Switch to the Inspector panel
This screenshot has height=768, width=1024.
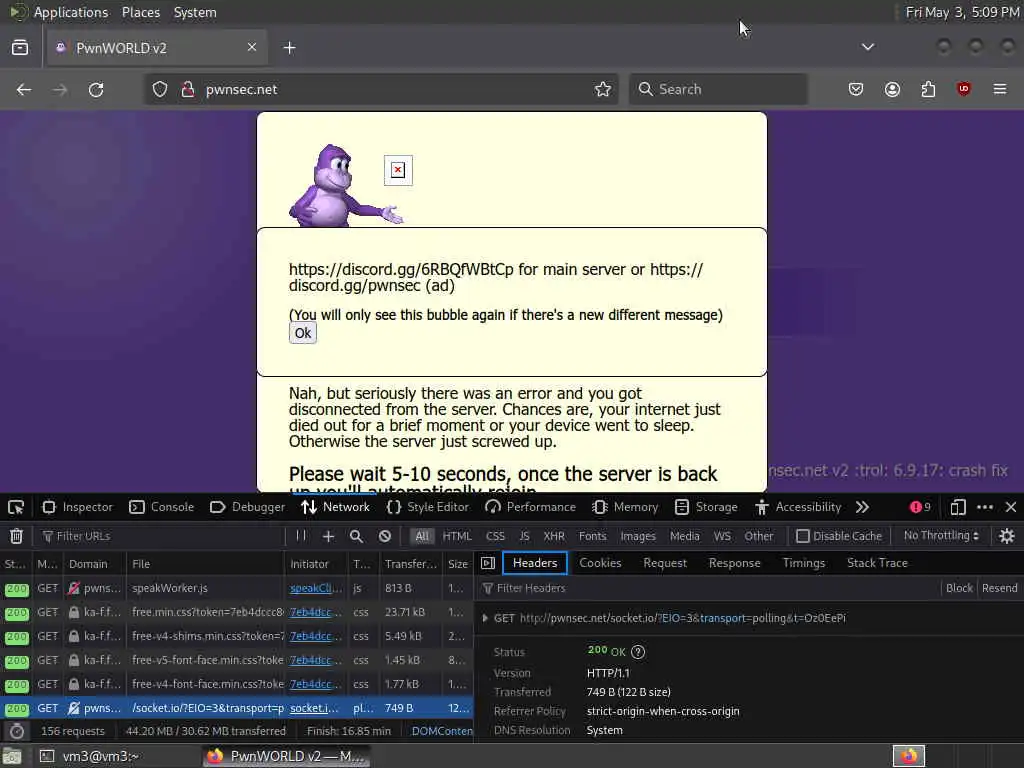click(77, 507)
